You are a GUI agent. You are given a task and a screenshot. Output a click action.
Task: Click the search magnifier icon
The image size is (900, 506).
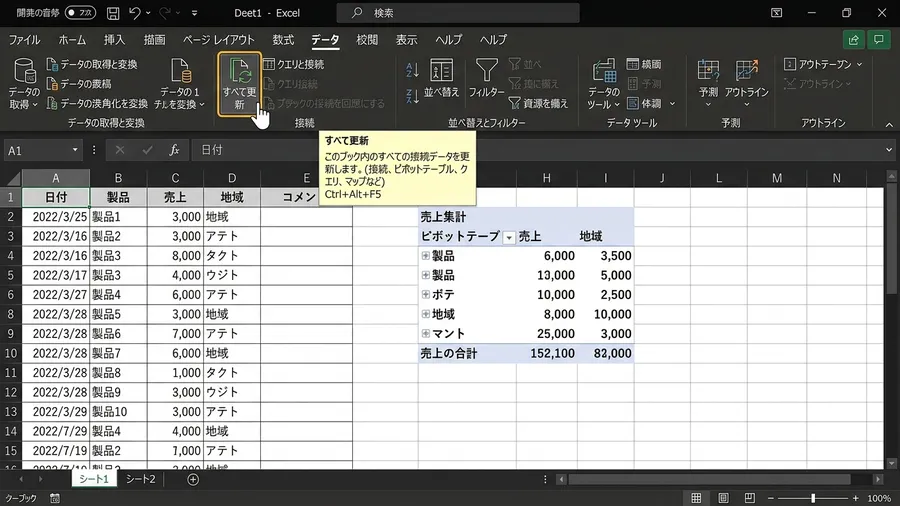(x=357, y=13)
